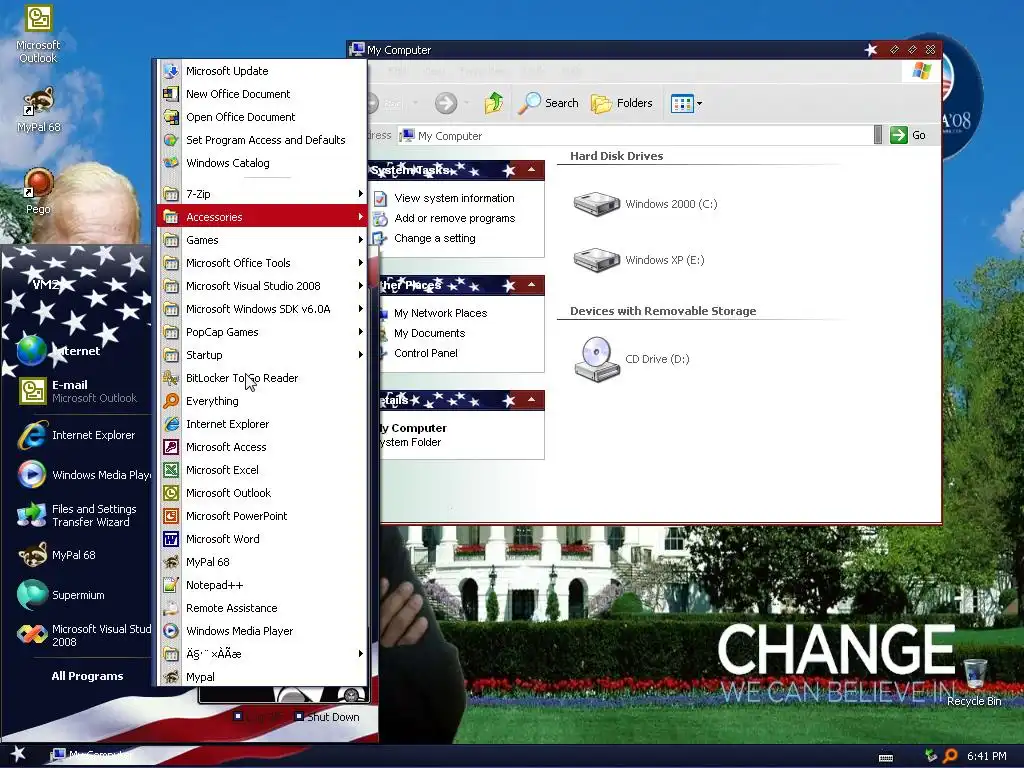The height and width of the screenshot is (768, 1024).
Task: Click the Go button beside address bar
Action: 908,135
